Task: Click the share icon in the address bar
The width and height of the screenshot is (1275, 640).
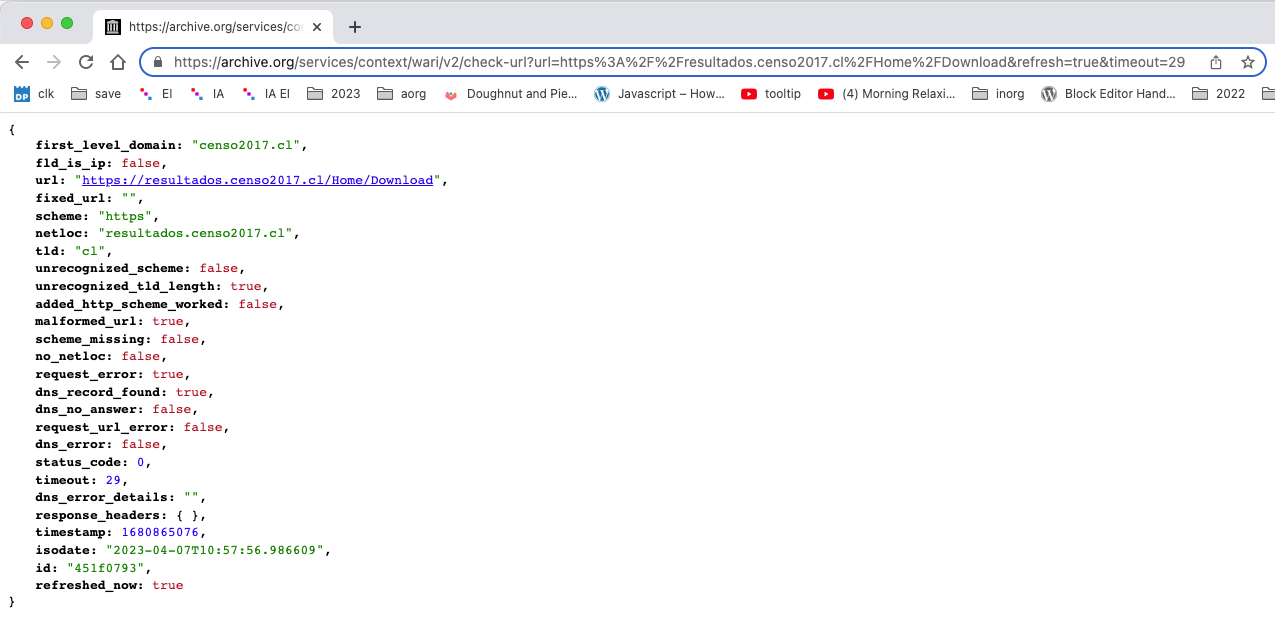Action: coord(1215,61)
